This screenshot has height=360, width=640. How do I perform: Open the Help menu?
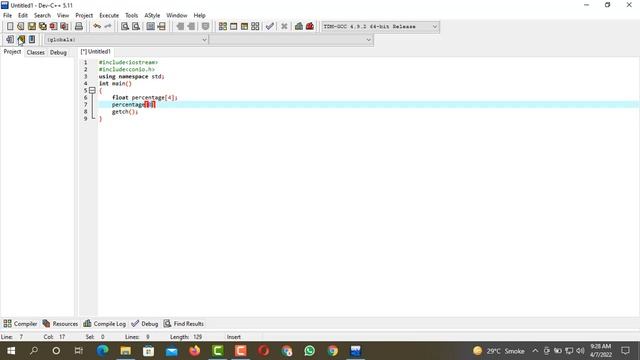pyautogui.click(x=200, y=16)
